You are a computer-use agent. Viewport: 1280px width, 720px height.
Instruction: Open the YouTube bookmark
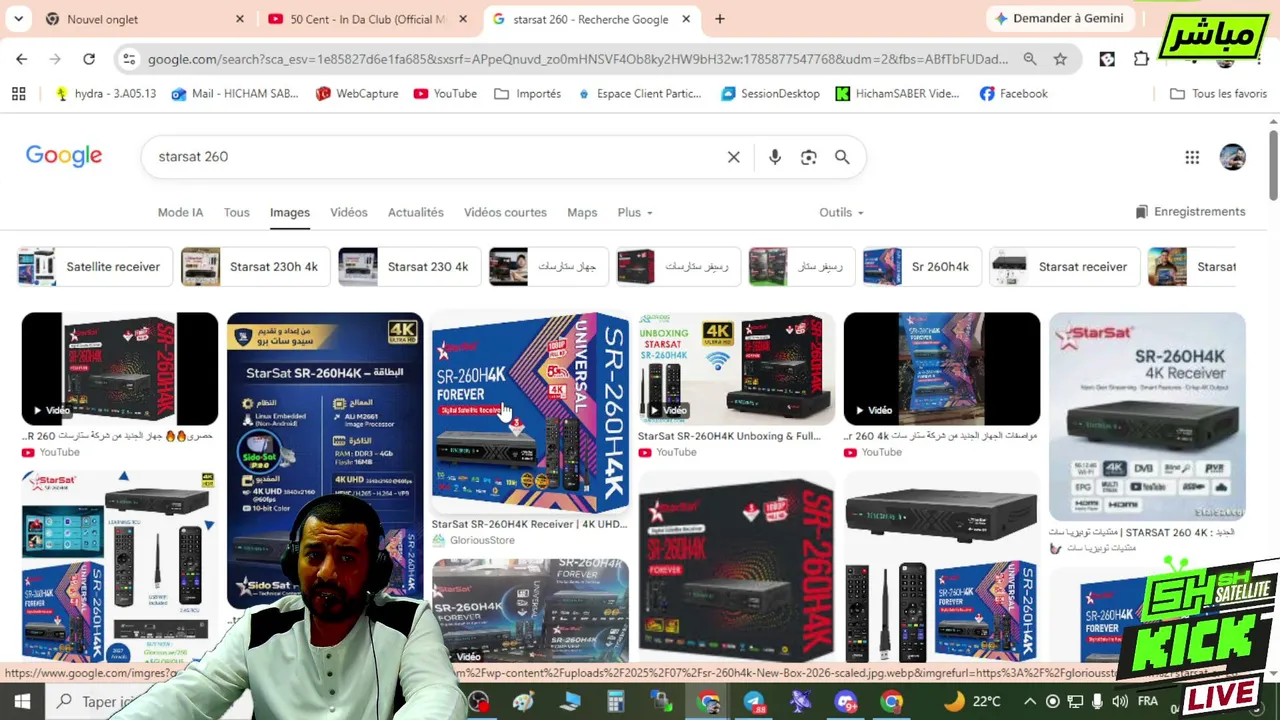pyautogui.click(x=445, y=94)
